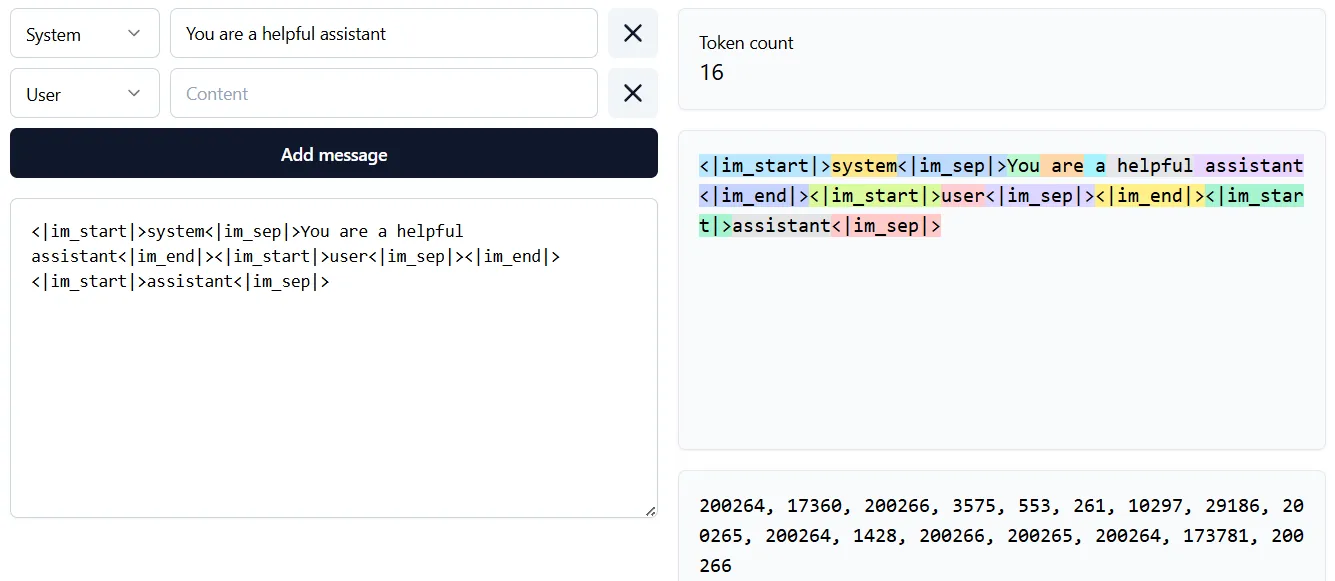
Task: Click the token ID list starting with 200264
Action: click(x=1001, y=535)
